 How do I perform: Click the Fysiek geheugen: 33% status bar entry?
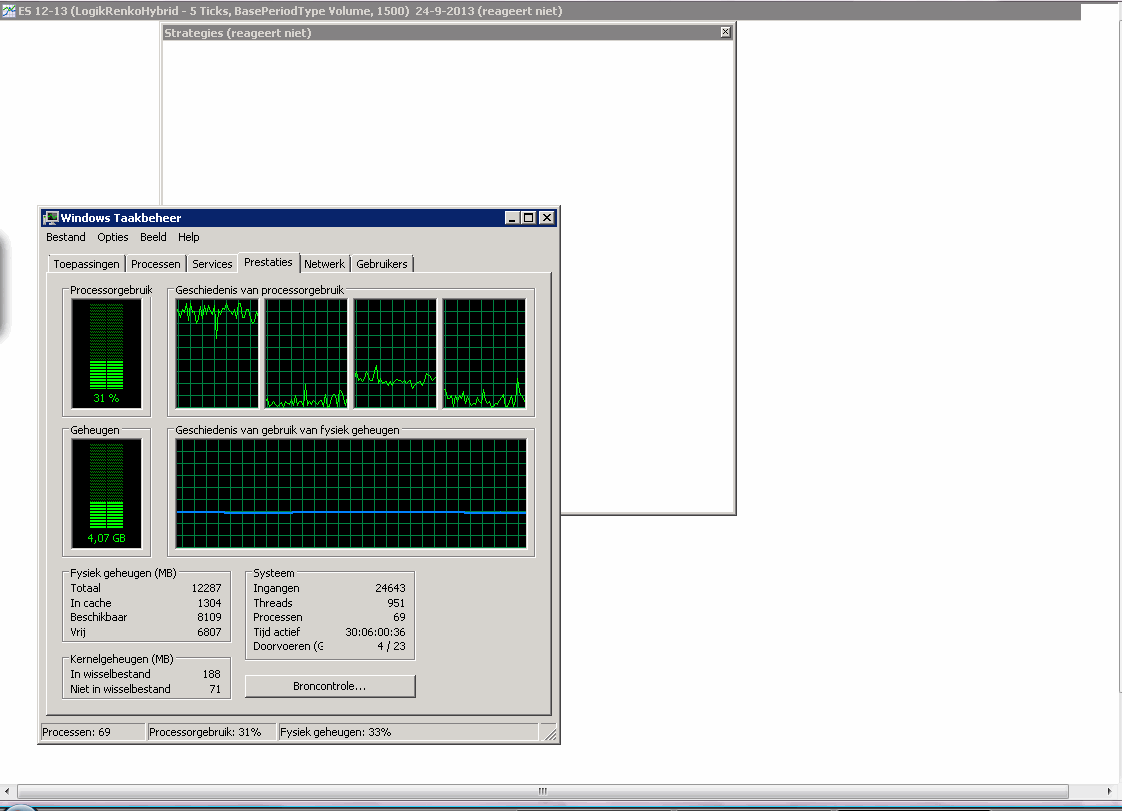click(408, 732)
